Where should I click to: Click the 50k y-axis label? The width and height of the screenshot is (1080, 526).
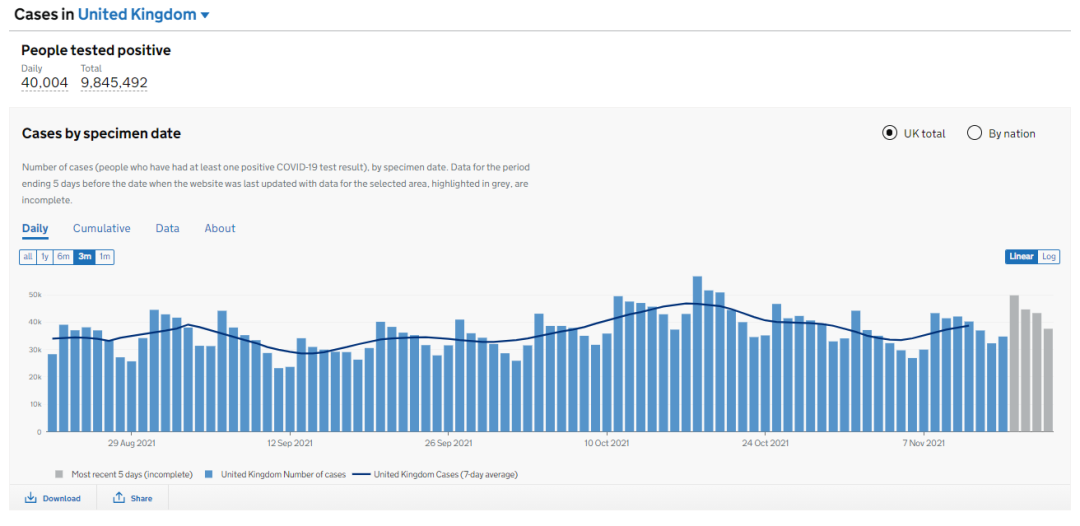(34, 295)
